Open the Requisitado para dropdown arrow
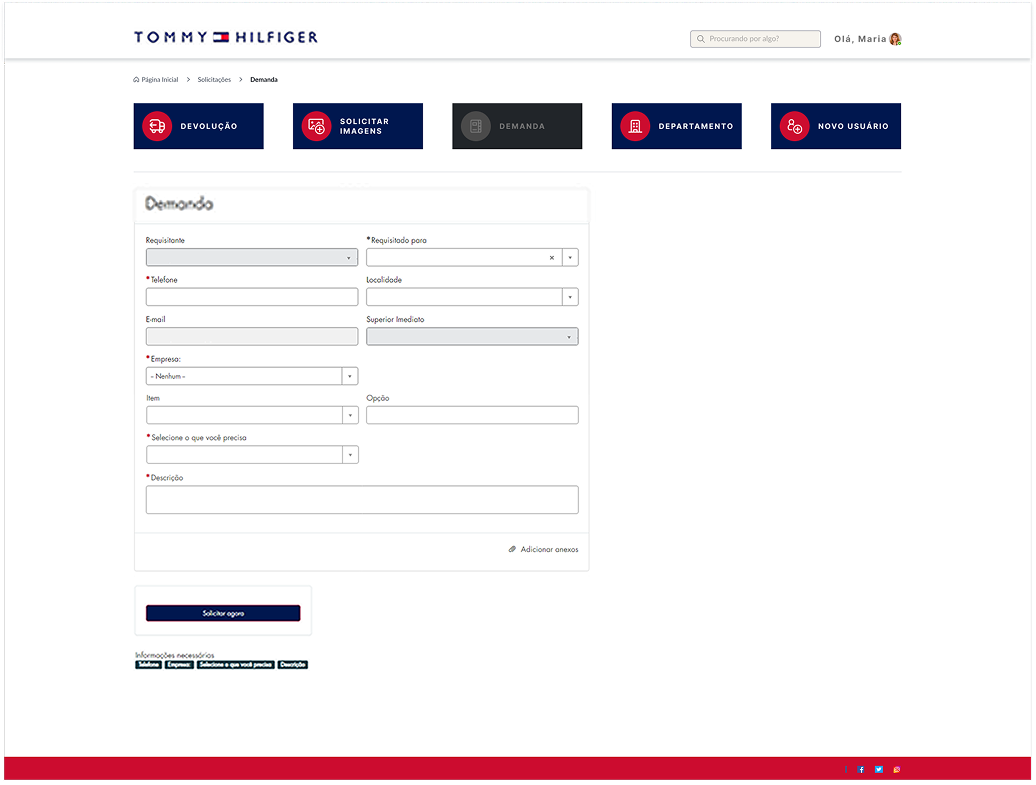 click(x=570, y=258)
